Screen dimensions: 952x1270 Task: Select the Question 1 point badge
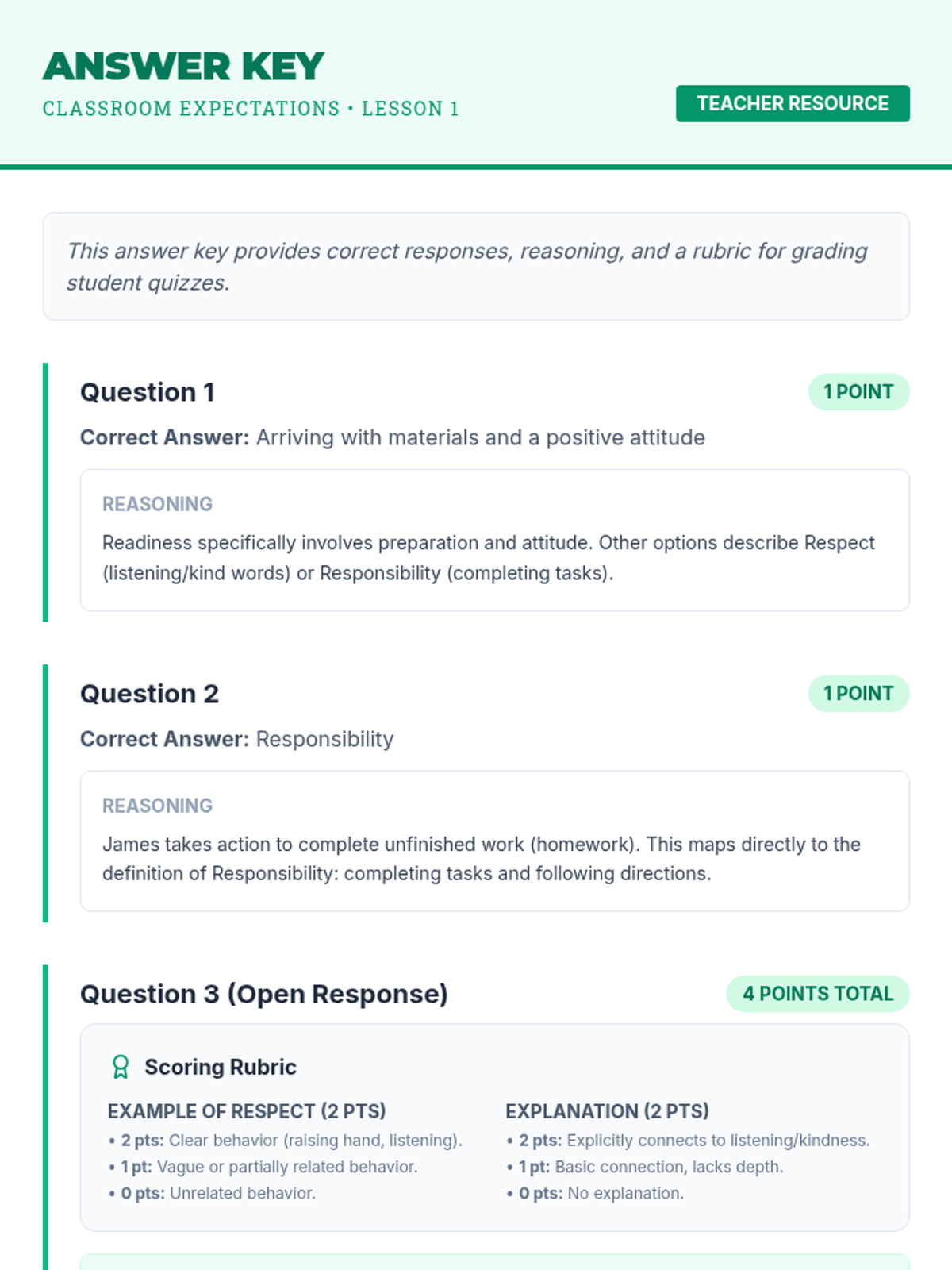tap(858, 392)
